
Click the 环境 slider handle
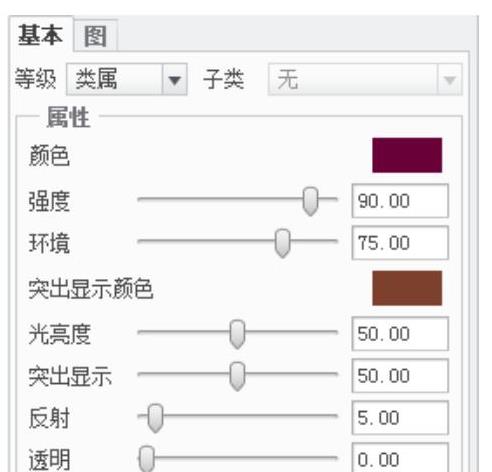pos(282,243)
